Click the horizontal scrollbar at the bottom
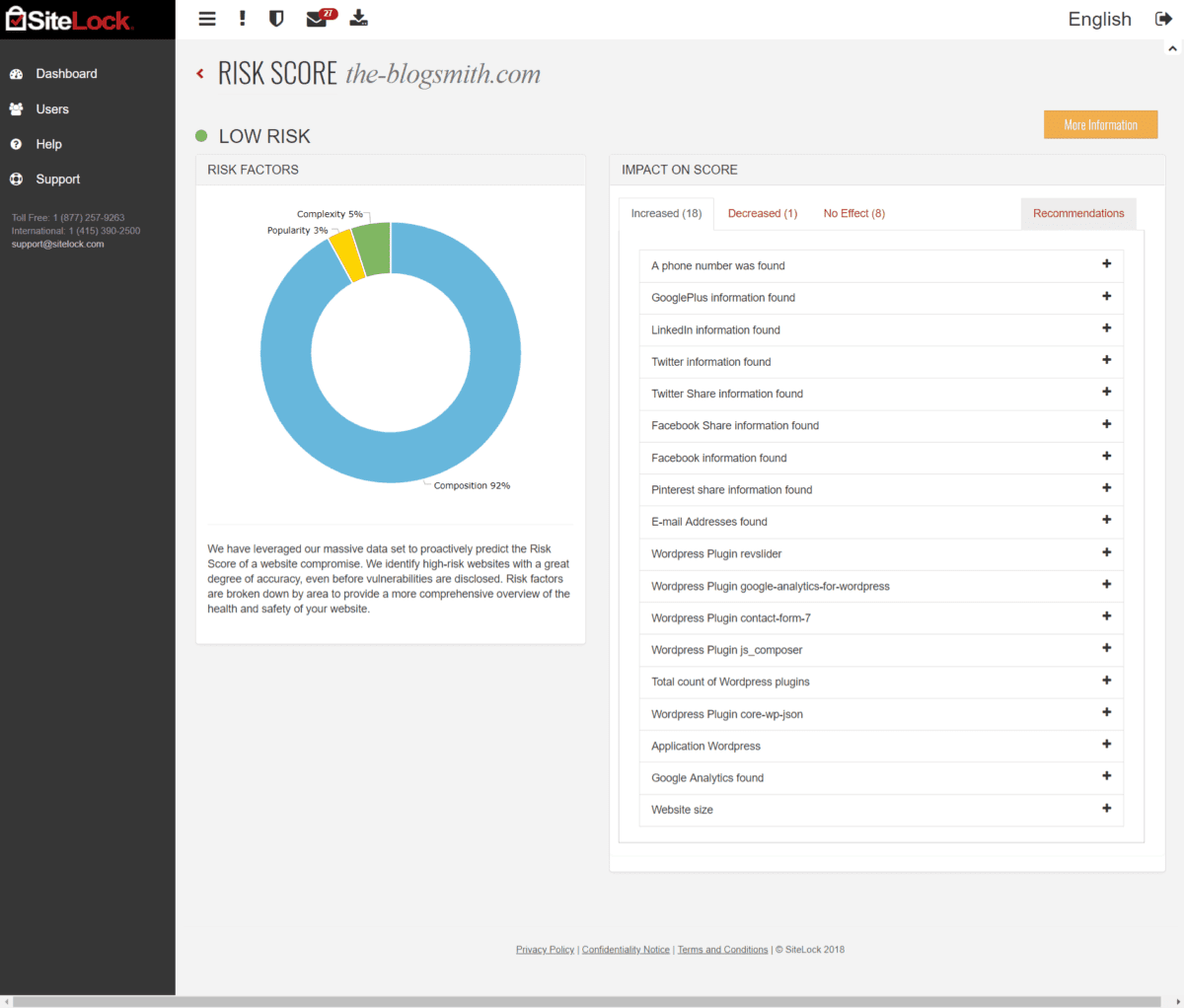Image resolution: width=1184 pixels, height=1008 pixels. [x=587, y=1001]
